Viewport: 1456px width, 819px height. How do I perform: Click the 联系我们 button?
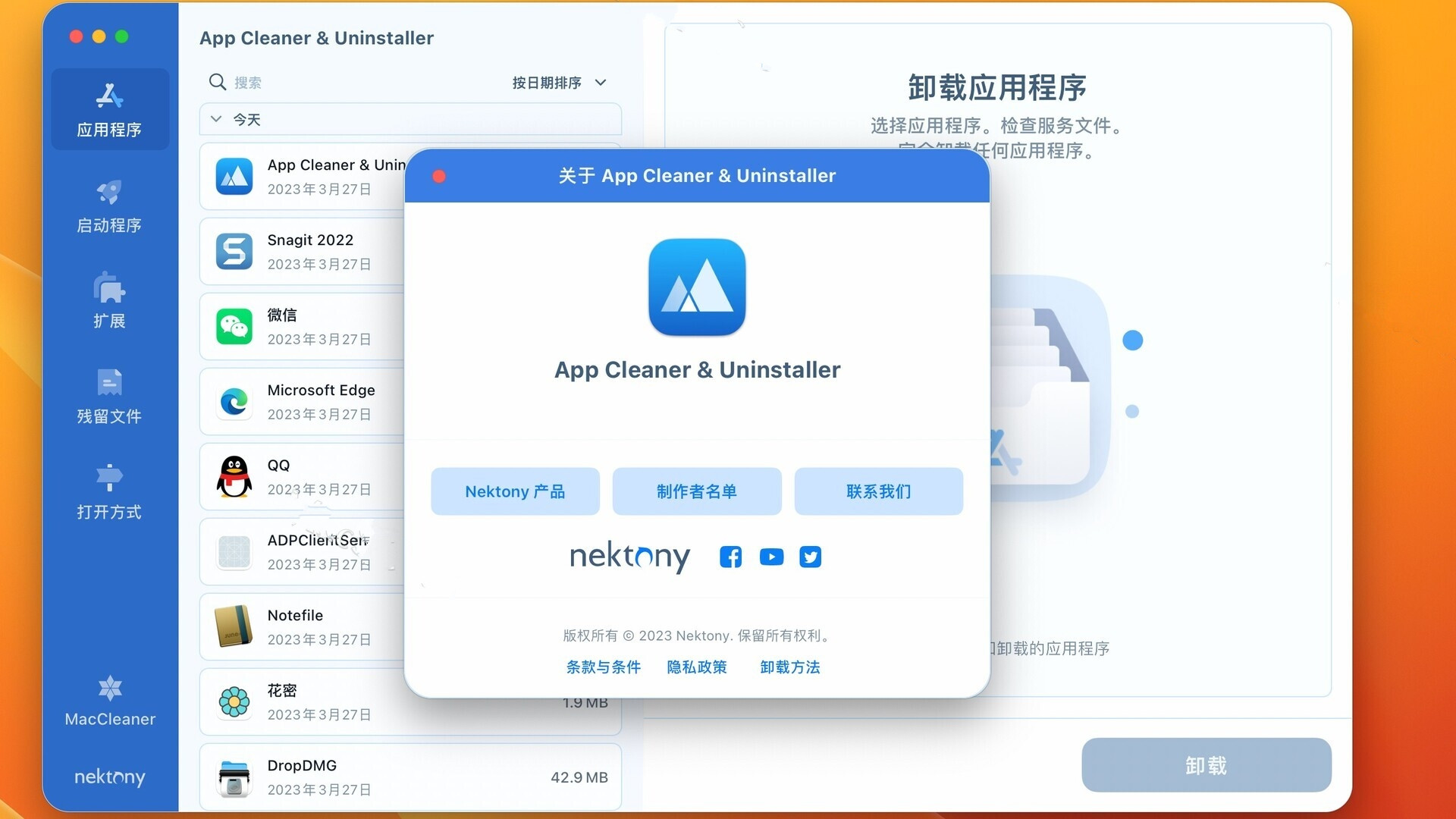click(x=879, y=491)
